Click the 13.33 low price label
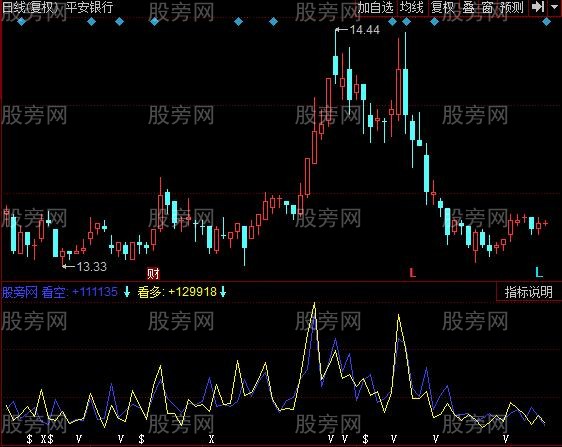 (92, 266)
